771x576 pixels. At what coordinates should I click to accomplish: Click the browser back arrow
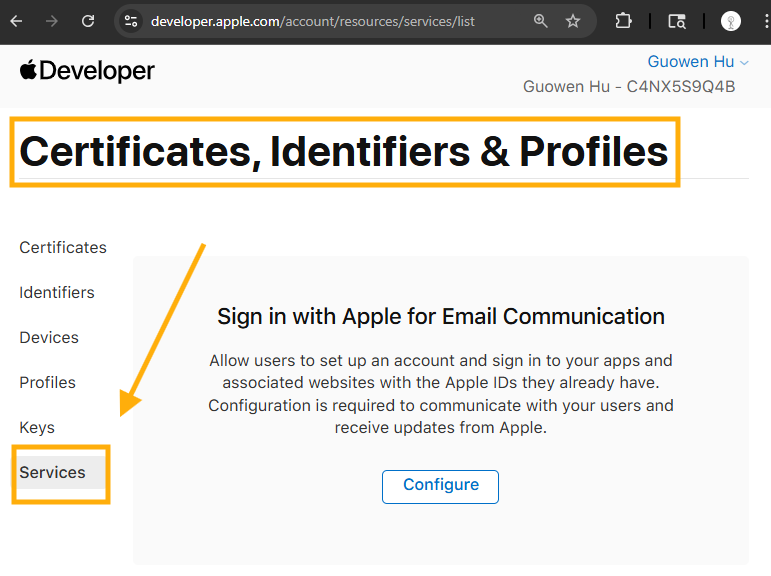pyautogui.click(x=16, y=21)
